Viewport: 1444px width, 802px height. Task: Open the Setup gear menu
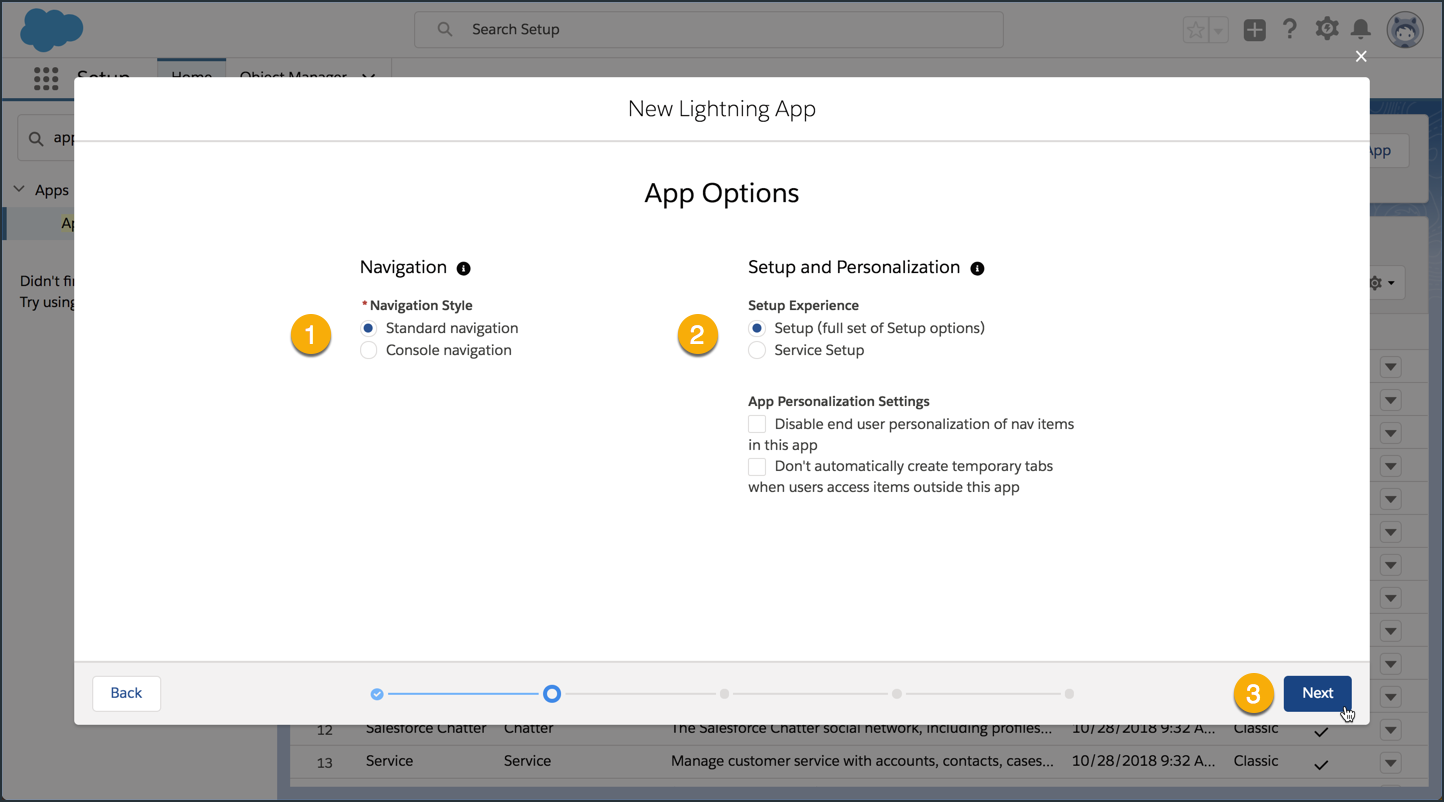(x=1326, y=29)
